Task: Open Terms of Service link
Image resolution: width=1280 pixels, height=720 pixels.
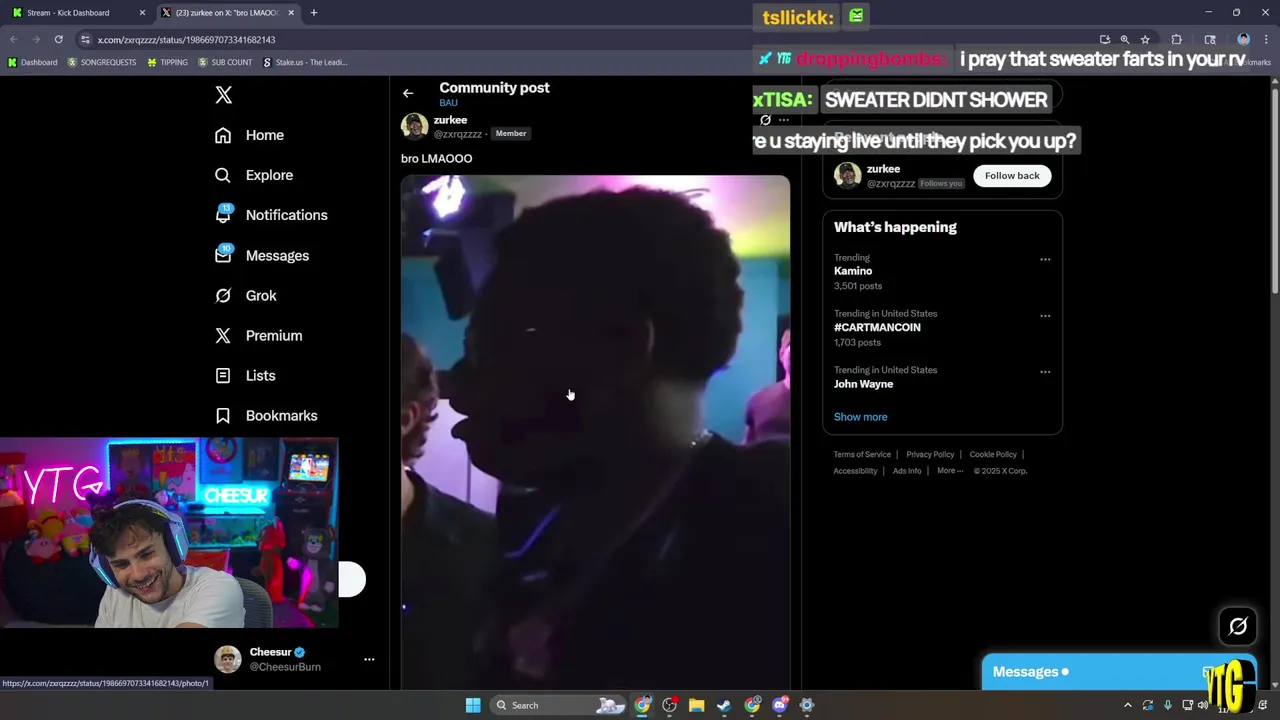Action: coord(862,455)
